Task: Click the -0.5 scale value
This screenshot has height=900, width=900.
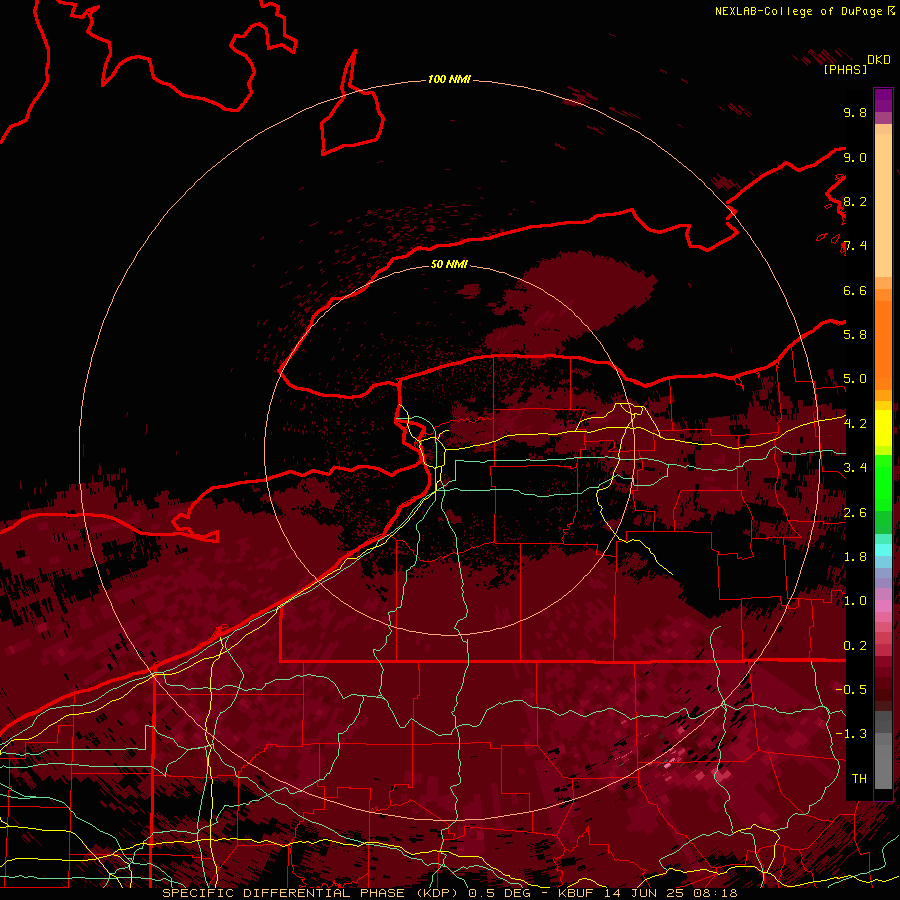Action: (851, 690)
